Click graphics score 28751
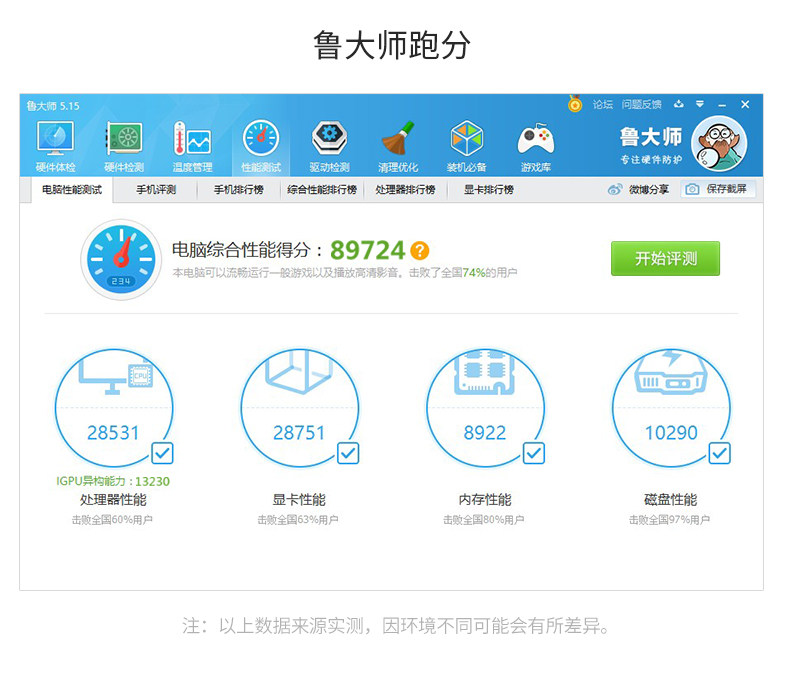Image resolution: width=790 pixels, height=687 pixels. tap(299, 433)
